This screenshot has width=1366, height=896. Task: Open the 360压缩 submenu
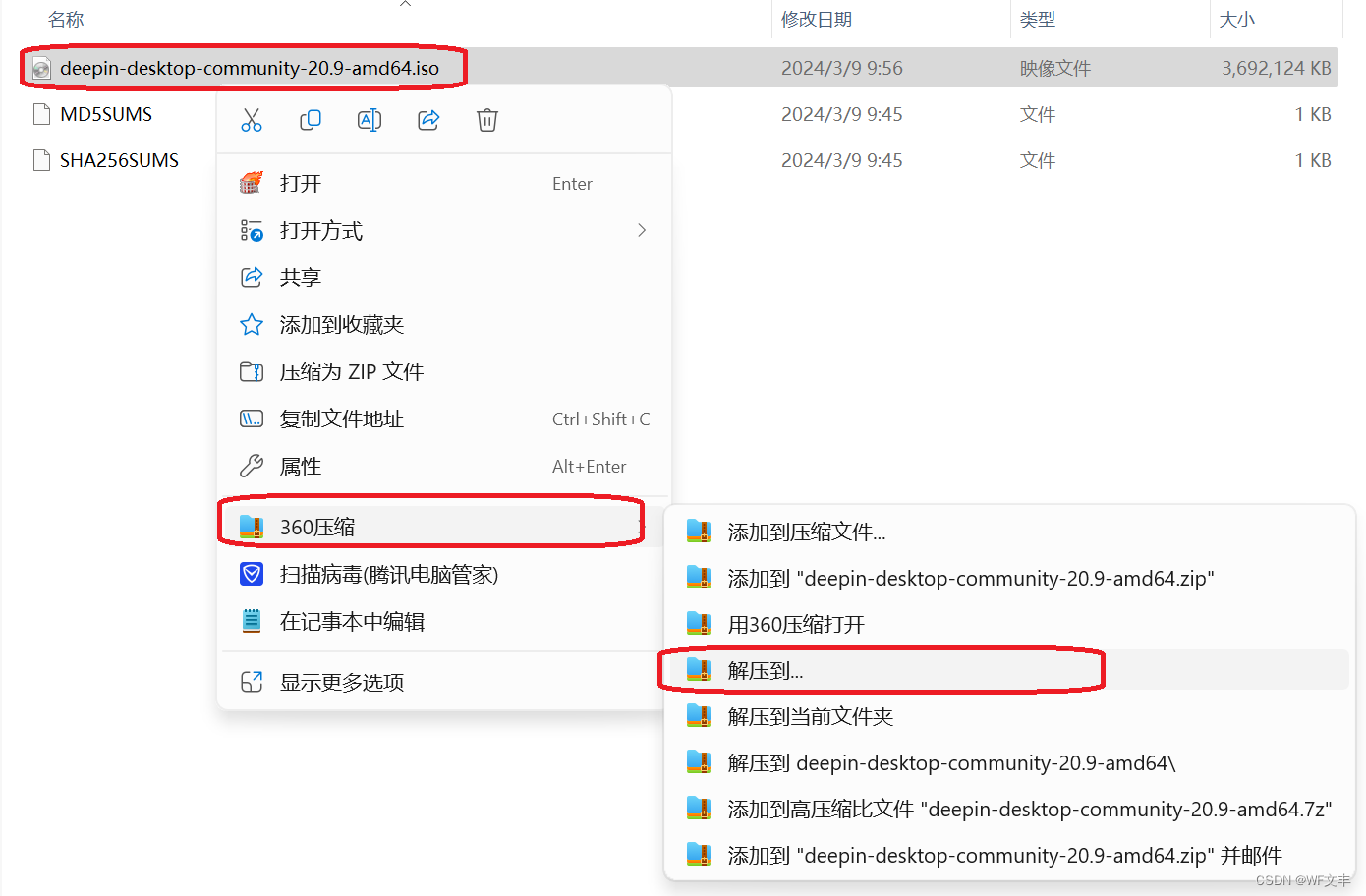(x=444, y=528)
